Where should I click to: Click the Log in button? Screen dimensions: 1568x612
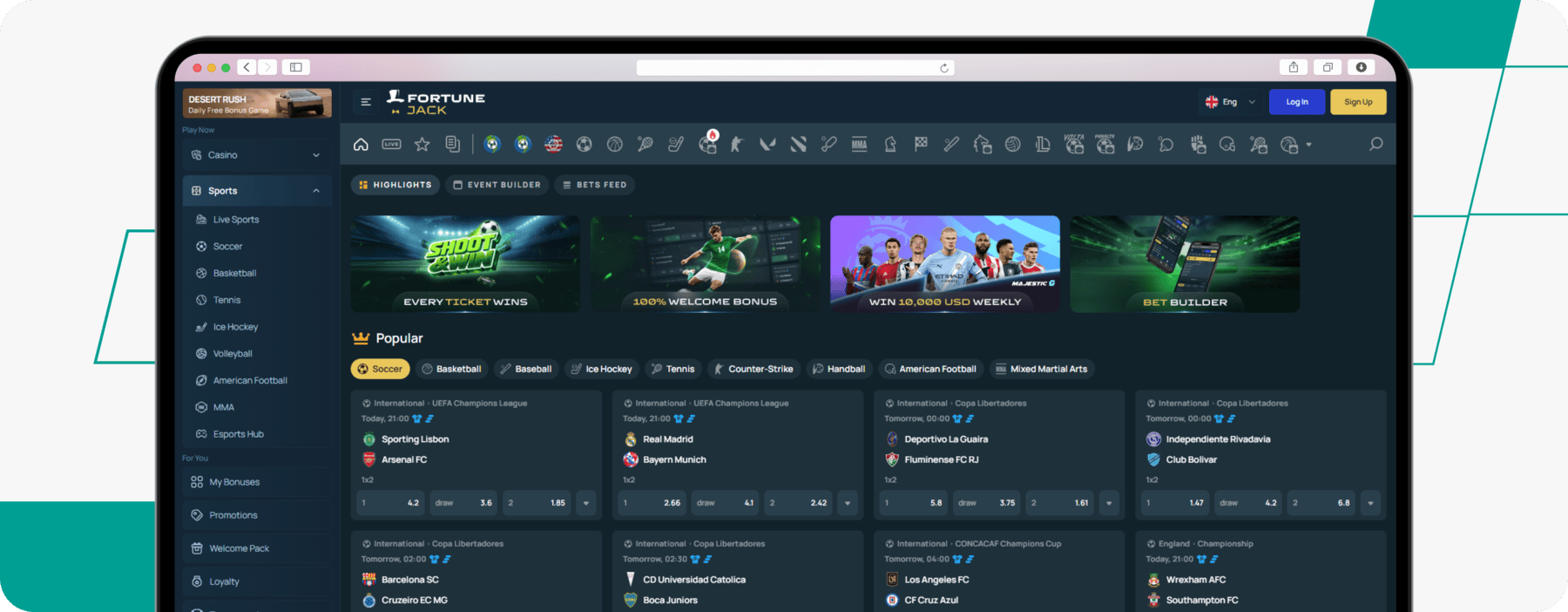tap(1297, 102)
